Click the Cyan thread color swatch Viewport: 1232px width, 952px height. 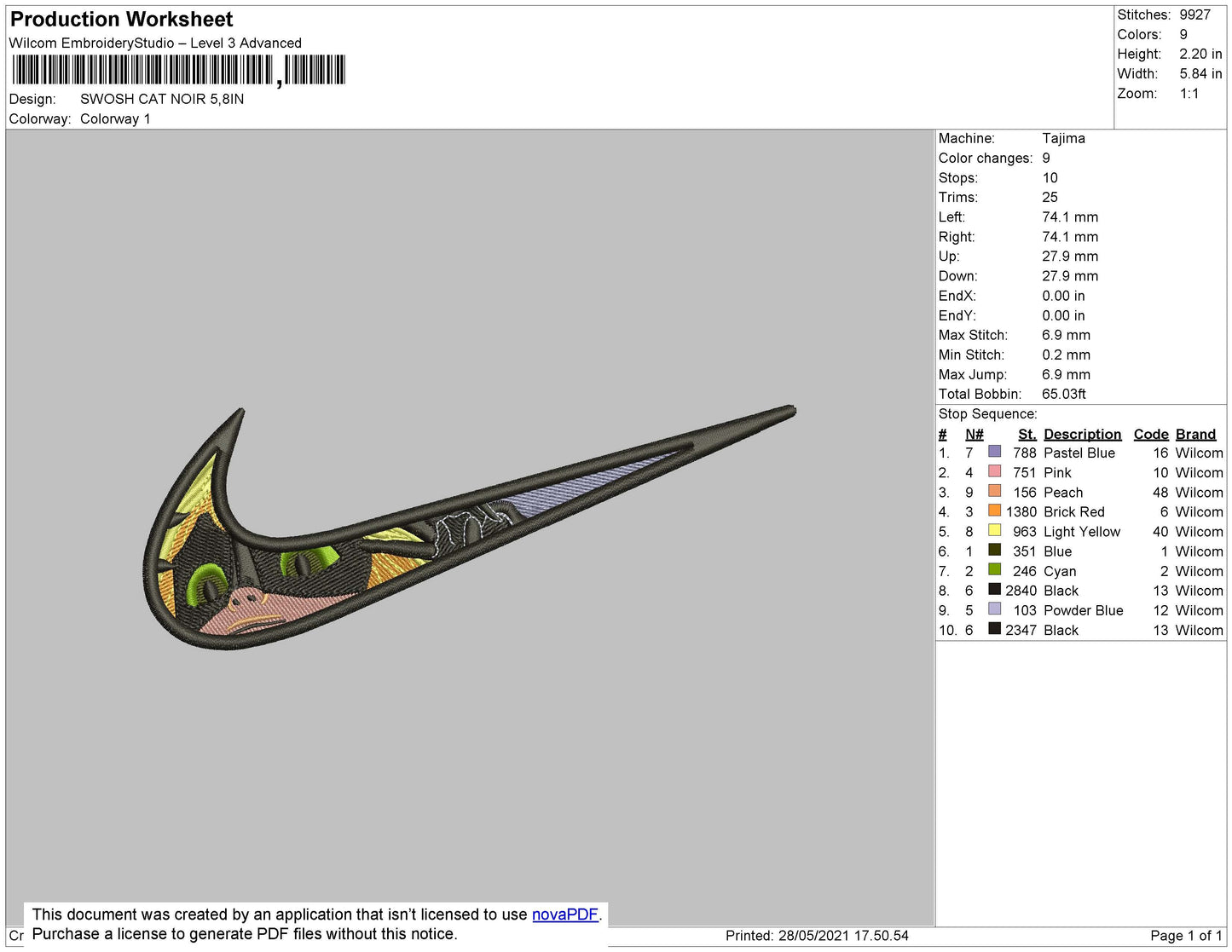pyautogui.click(x=994, y=569)
